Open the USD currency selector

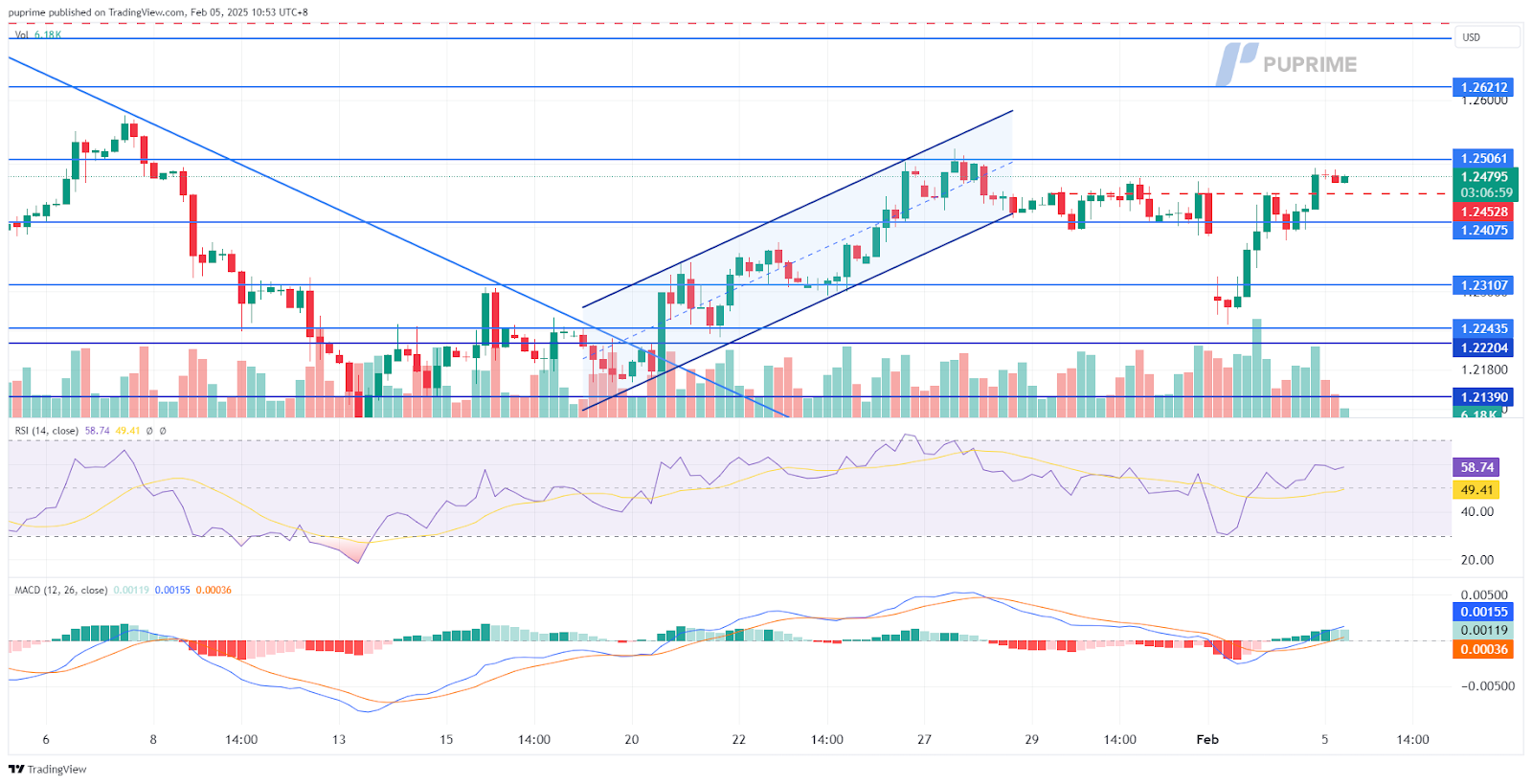click(1486, 37)
